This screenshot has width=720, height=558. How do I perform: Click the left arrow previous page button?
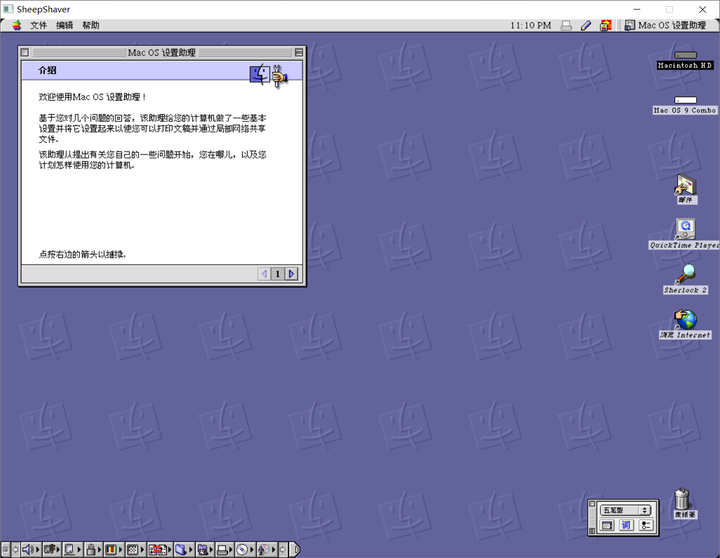[x=264, y=274]
